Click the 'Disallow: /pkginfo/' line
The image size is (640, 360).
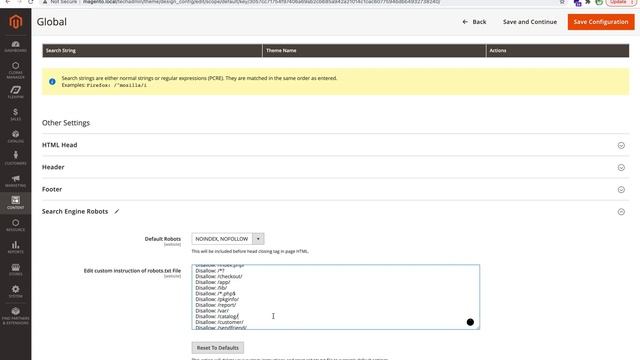217,299
